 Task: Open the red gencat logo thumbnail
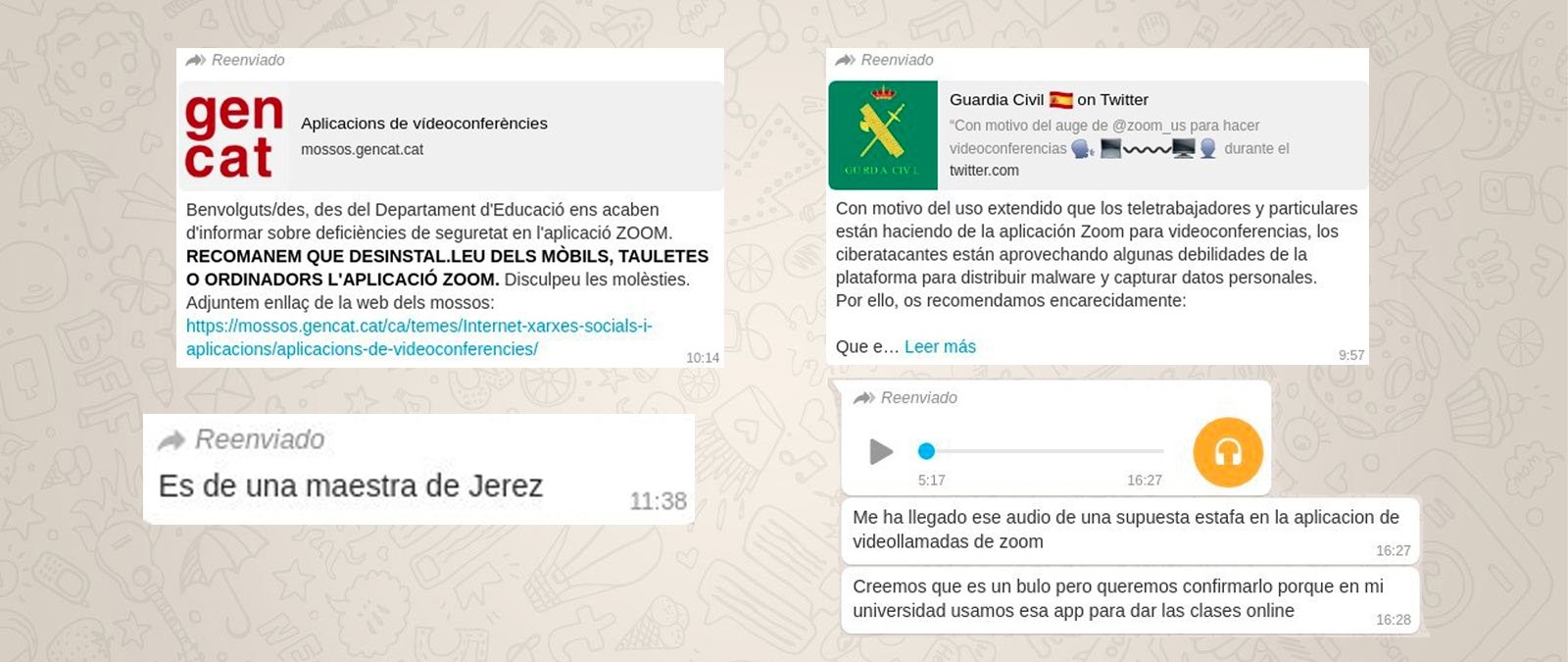(x=233, y=136)
